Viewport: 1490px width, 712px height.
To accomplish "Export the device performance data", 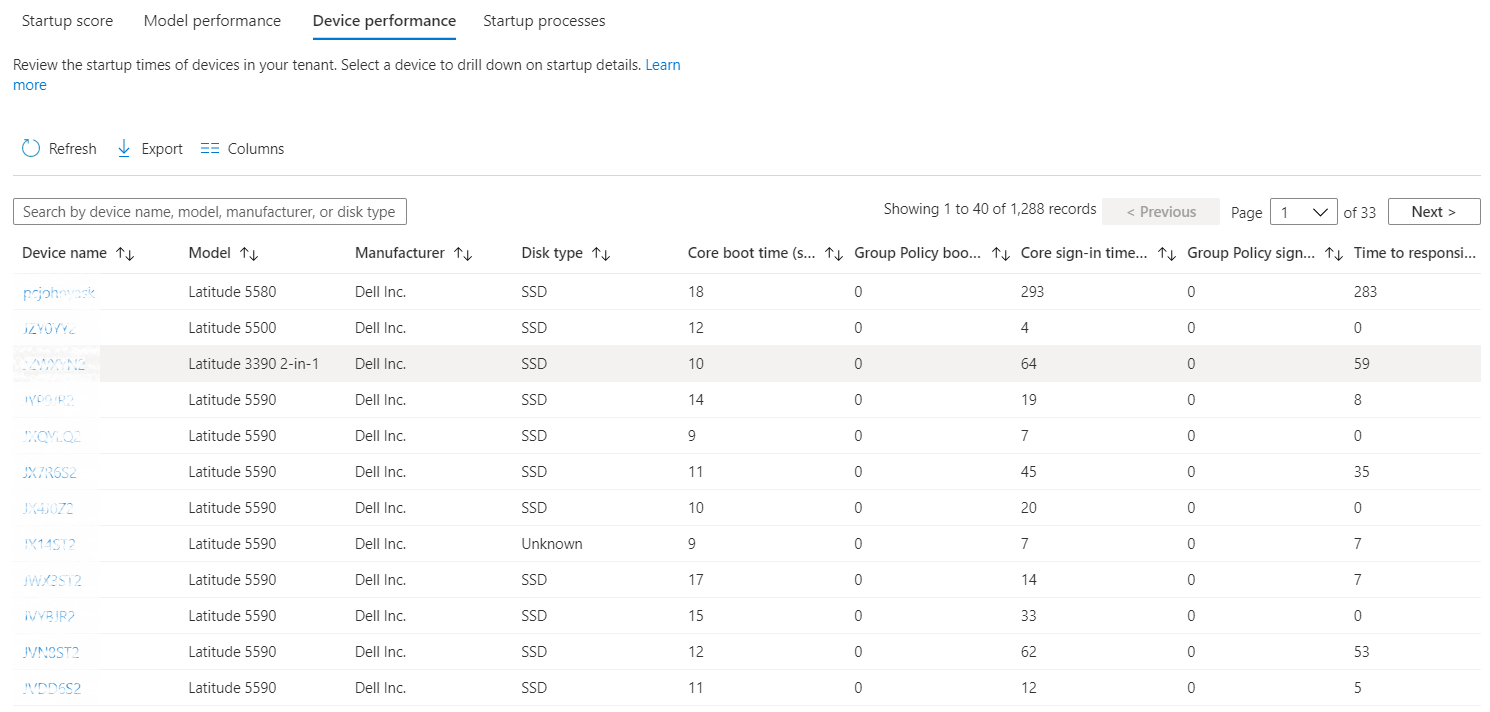I will click(148, 148).
